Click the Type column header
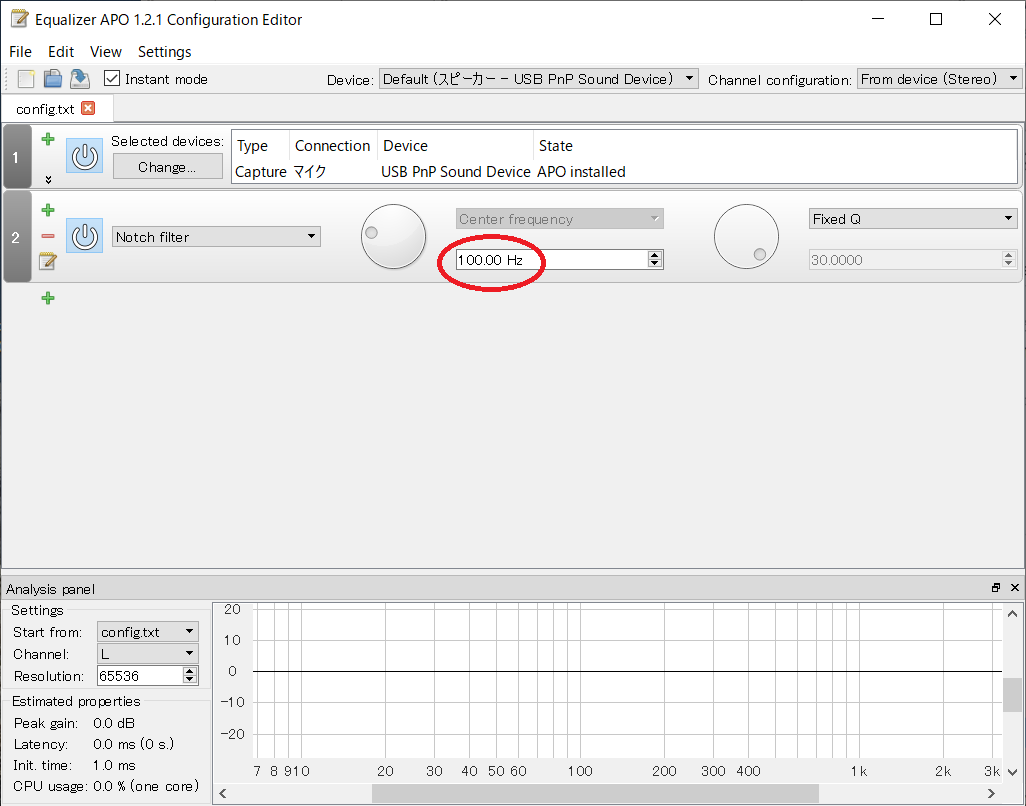The image size is (1026, 806). pos(260,146)
